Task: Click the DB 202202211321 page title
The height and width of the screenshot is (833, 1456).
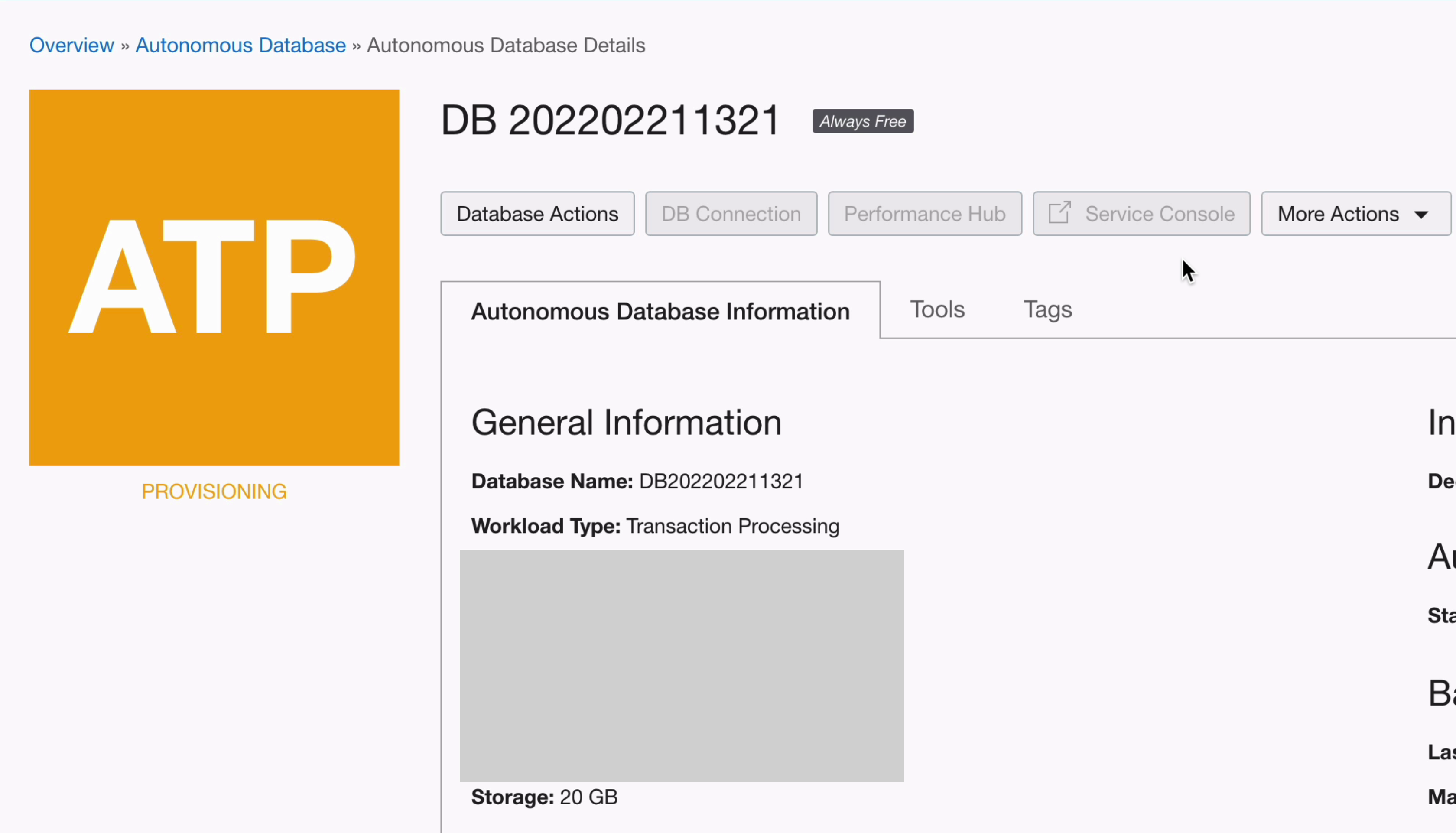Action: coord(610,121)
